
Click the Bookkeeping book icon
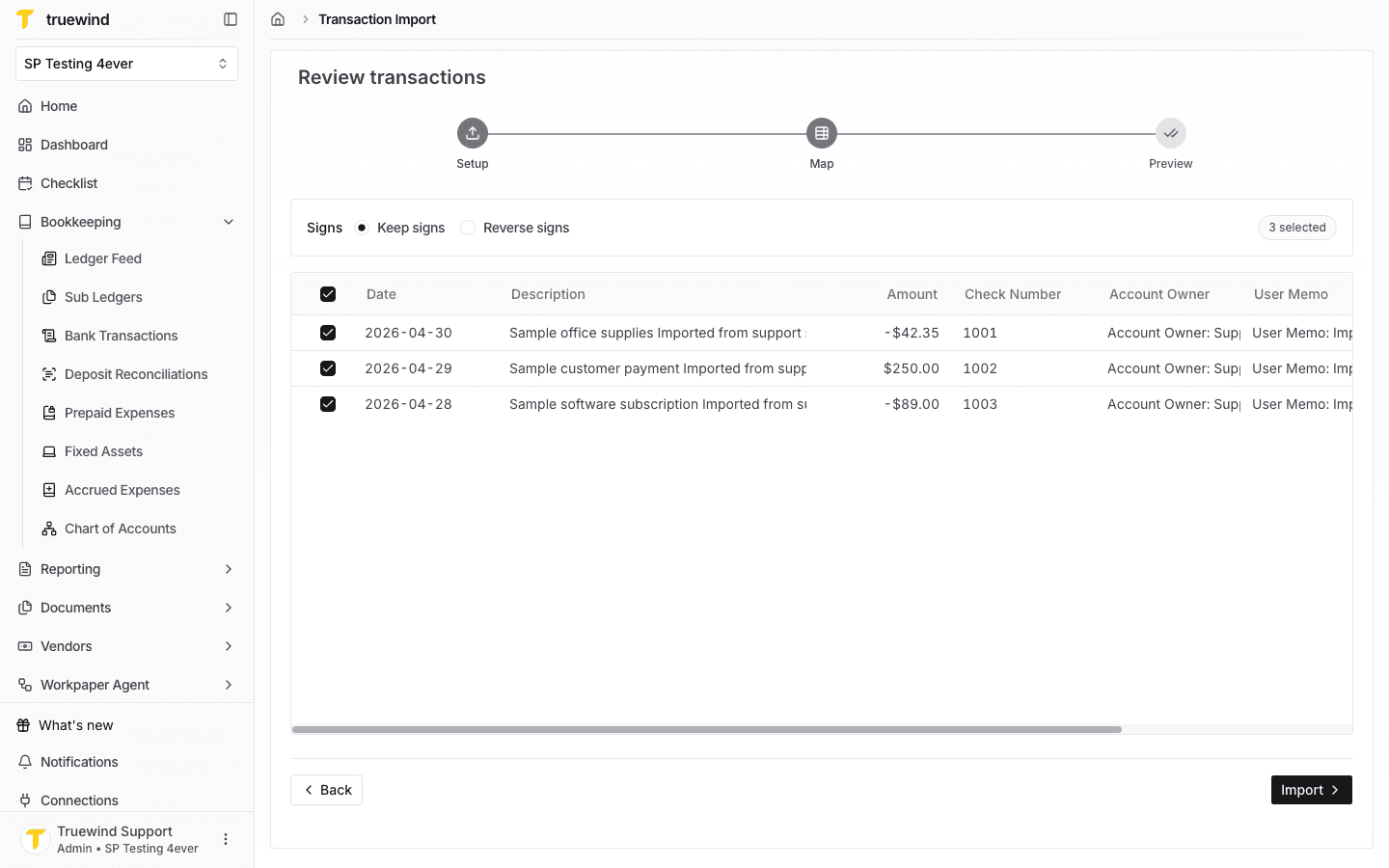25,222
